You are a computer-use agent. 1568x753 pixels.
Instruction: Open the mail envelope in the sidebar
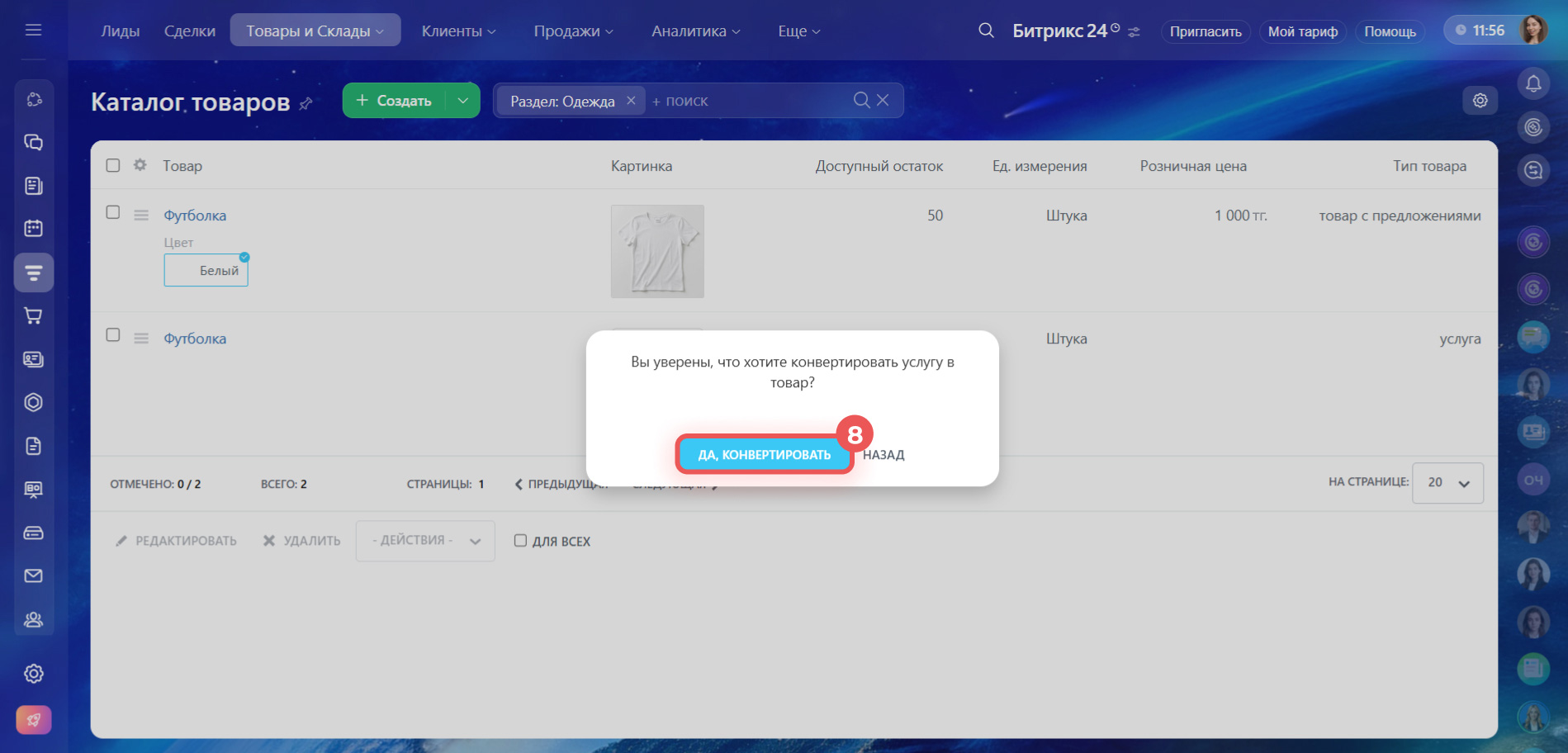(33, 575)
